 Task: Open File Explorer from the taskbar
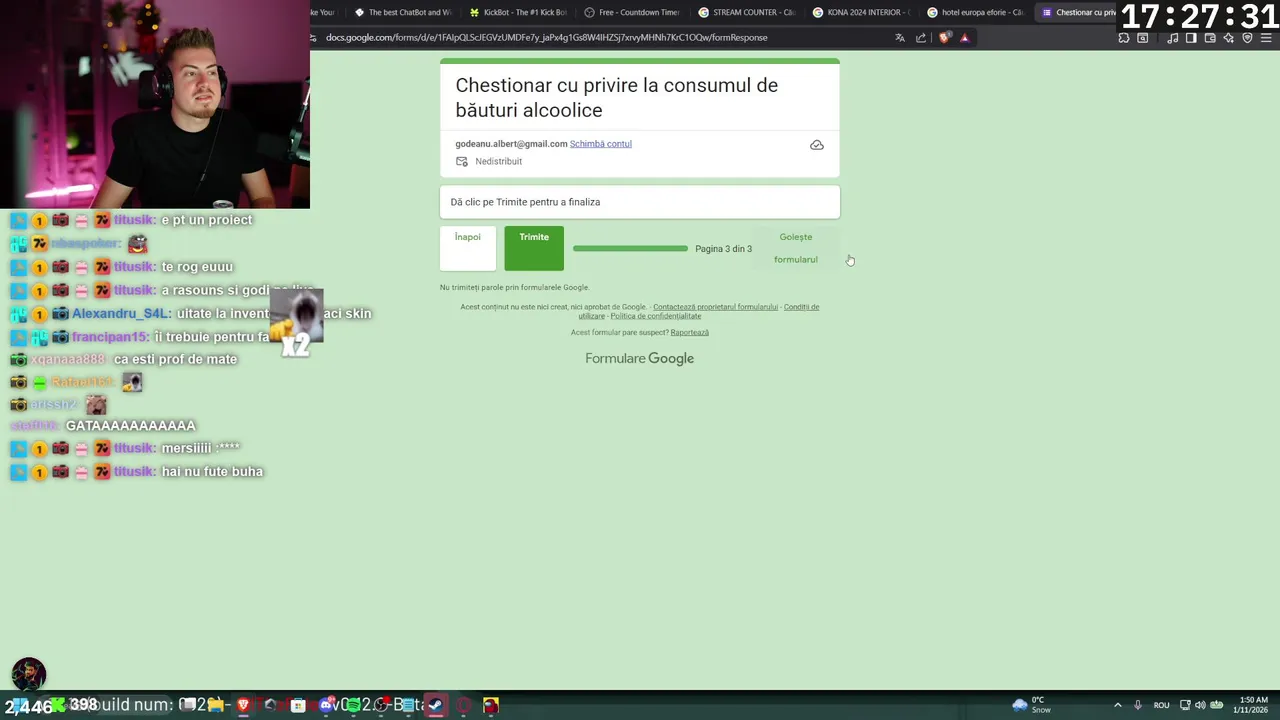[x=215, y=705]
